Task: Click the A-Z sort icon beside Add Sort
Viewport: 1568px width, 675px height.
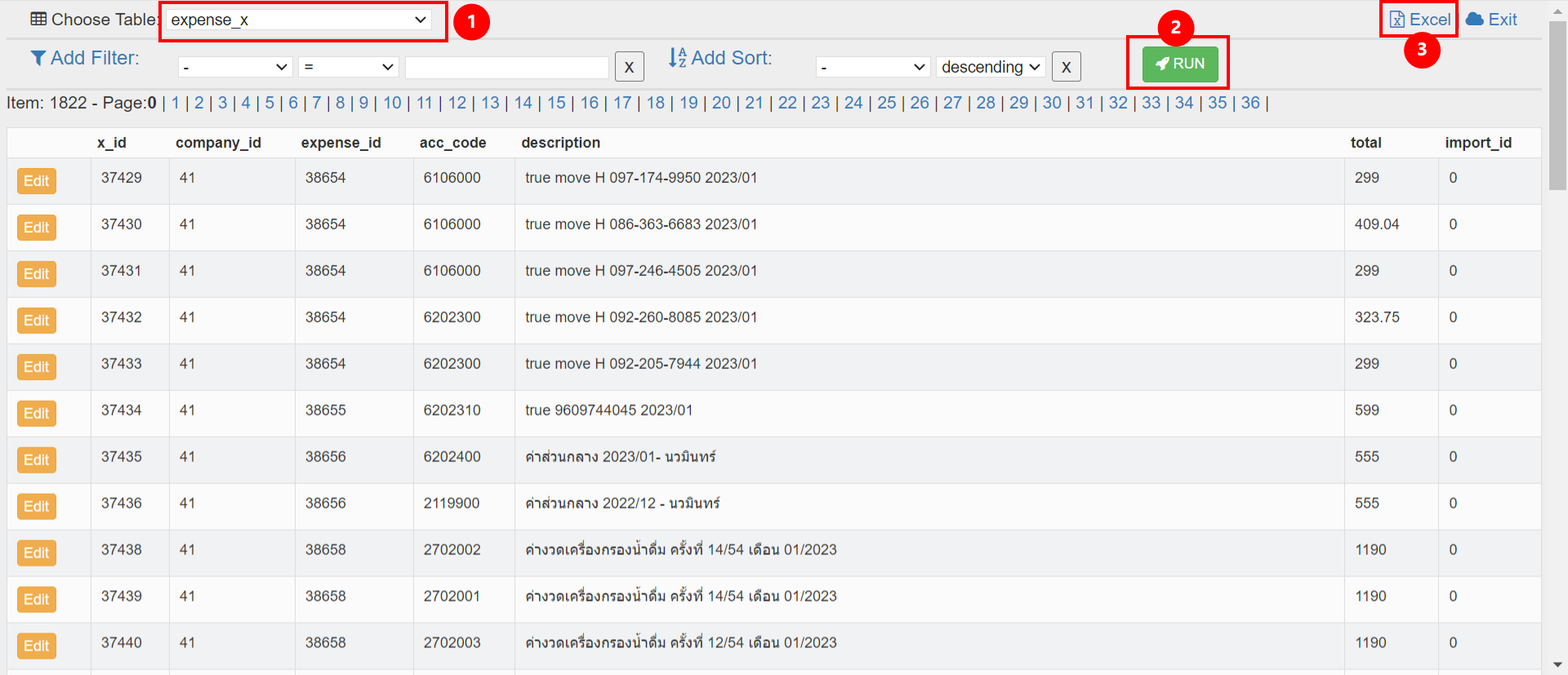Action: click(x=678, y=57)
